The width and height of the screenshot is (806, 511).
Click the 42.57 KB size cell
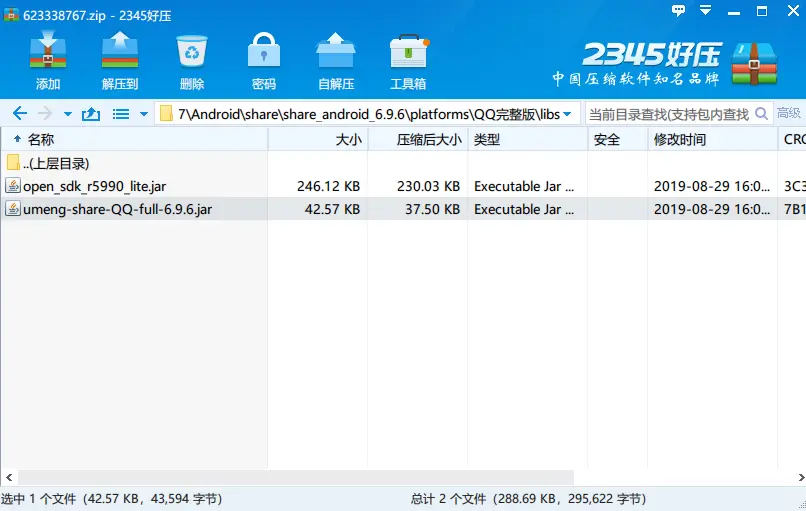point(332,209)
